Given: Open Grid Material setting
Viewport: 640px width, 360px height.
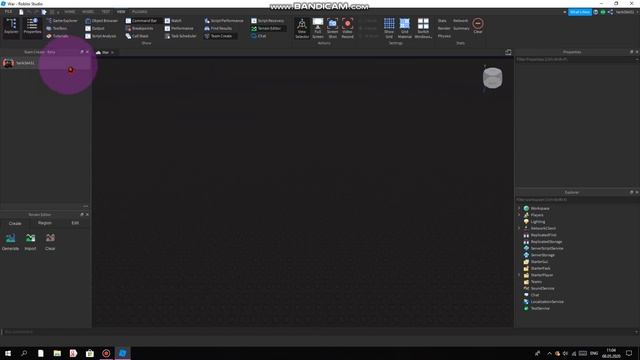Looking at the screenshot, I should [404, 28].
